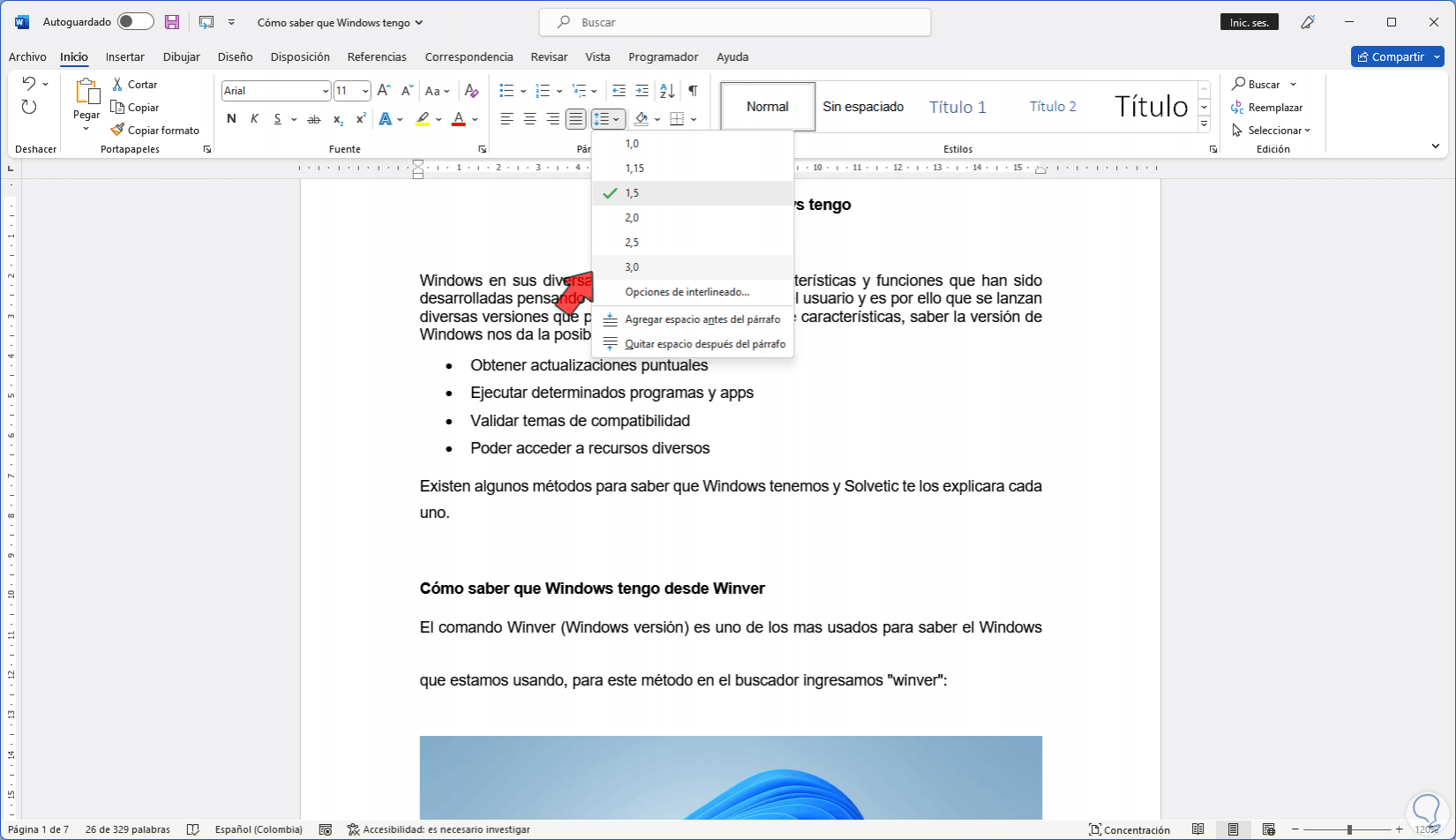Click the zoom in plus button
The width and height of the screenshot is (1456, 840).
tap(1400, 829)
